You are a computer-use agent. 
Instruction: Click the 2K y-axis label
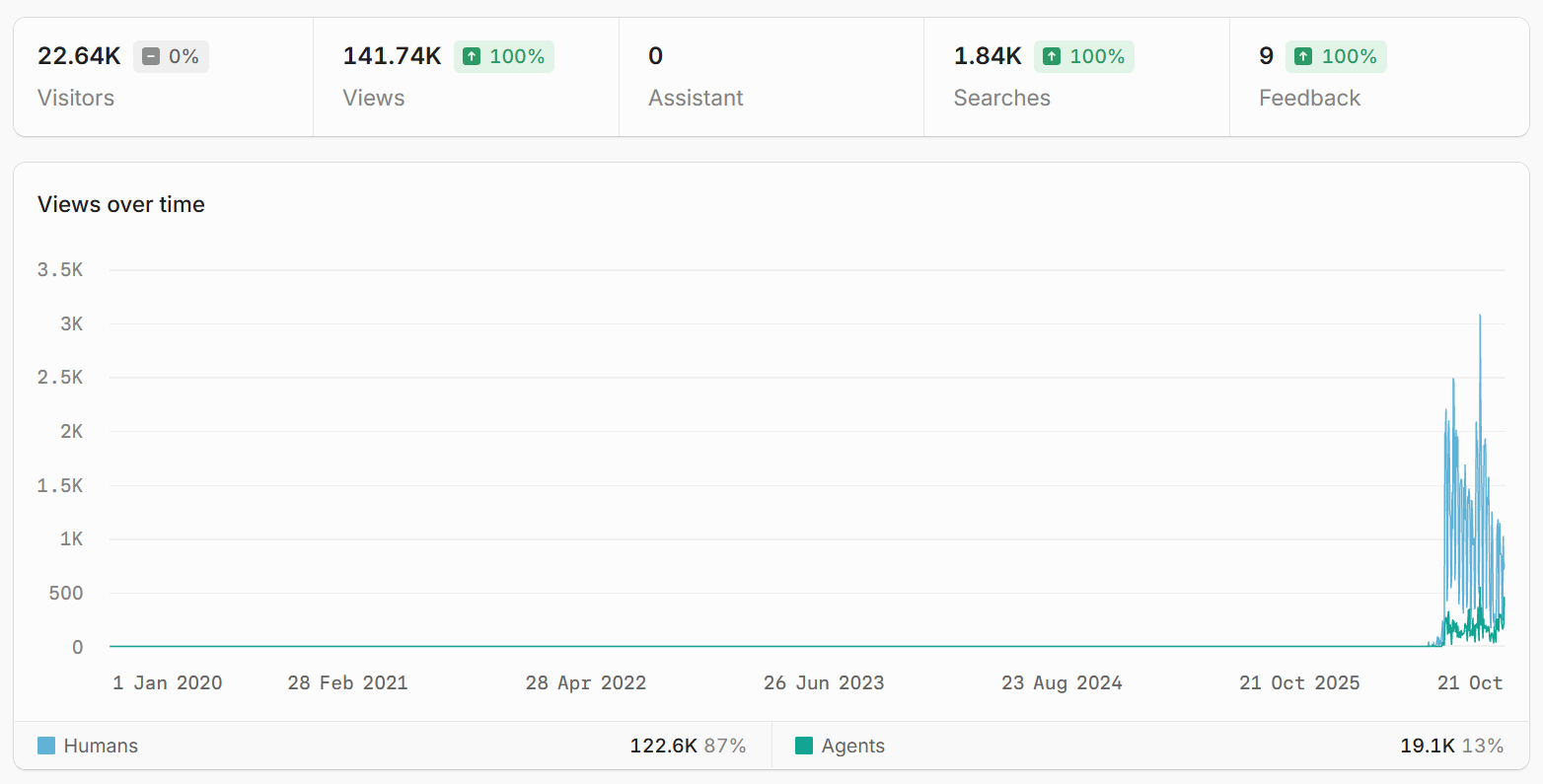[72, 431]
